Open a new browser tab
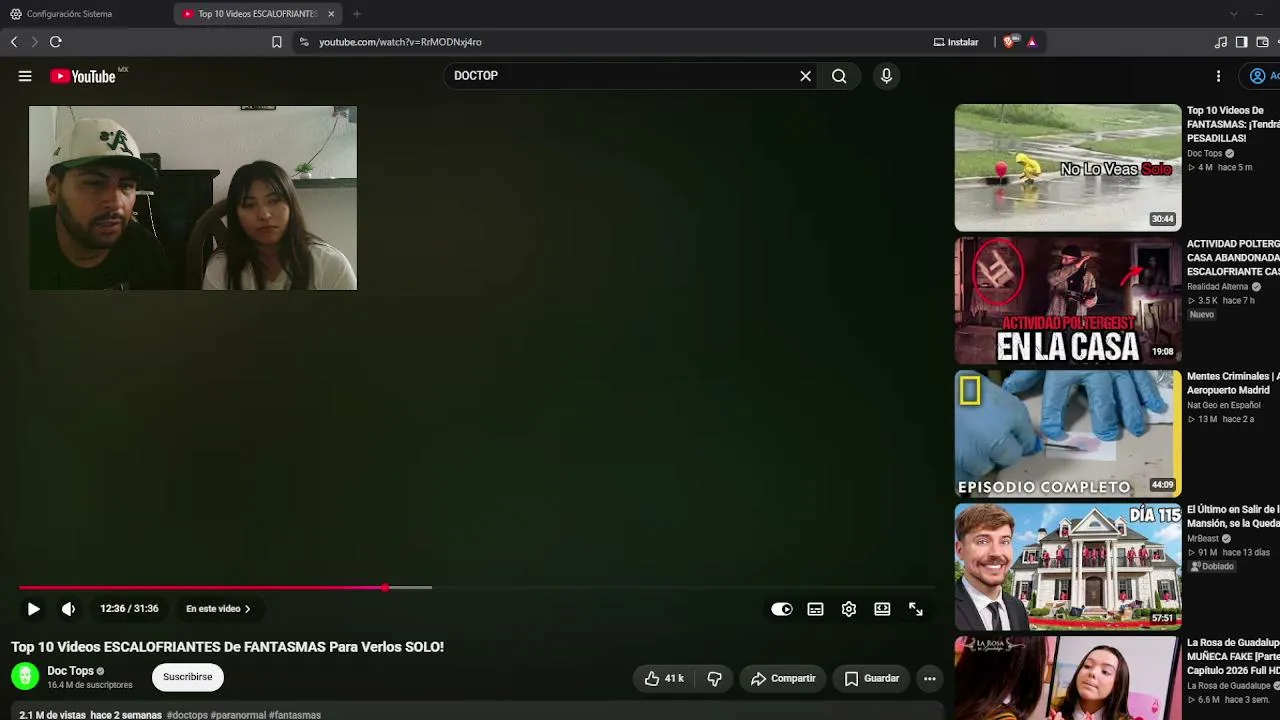Image resolution: width=1280 pixels, height=720 pixels. pyautogui.click(x=357, y=14)
